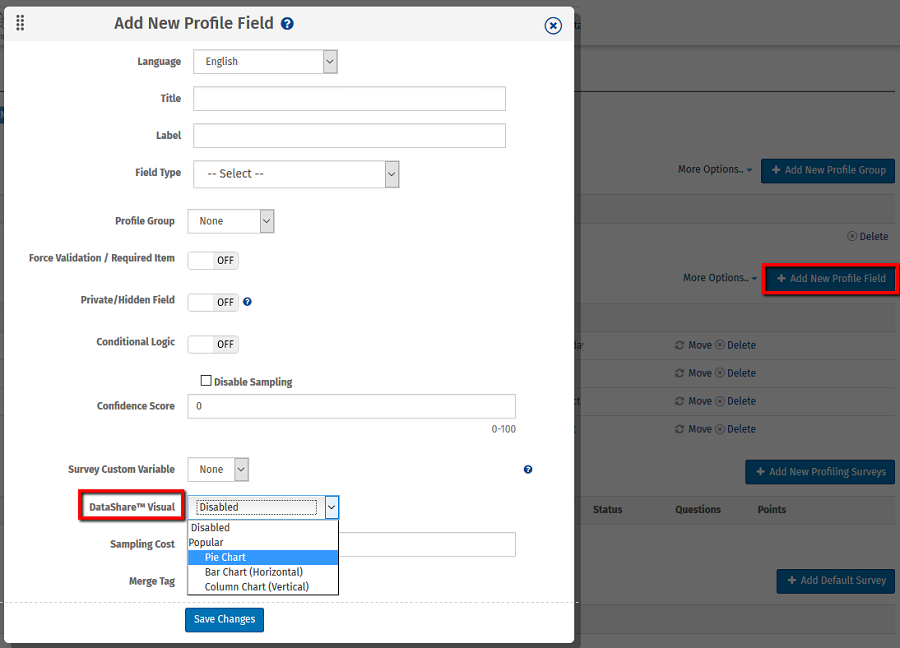Image resolution: width=900 pixels, height=648 pixels.
Task: Expand the Field Type select dropdown
Action: click(296, 174)
